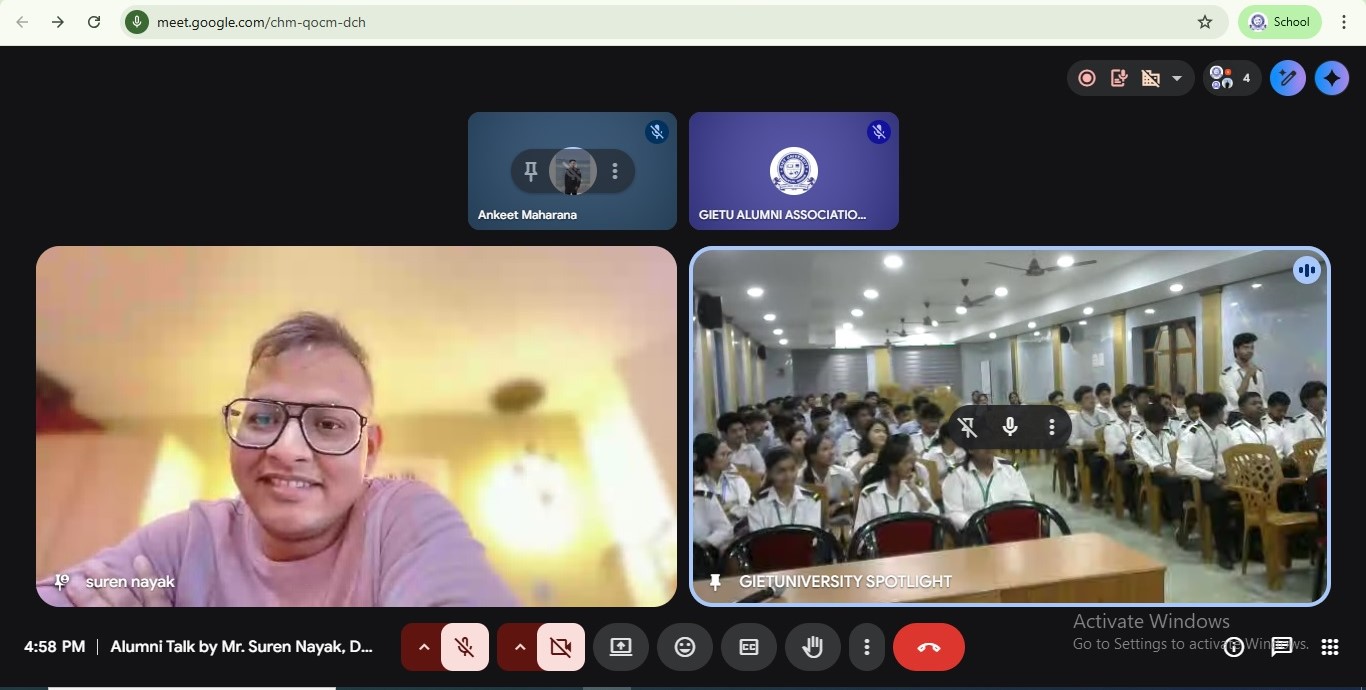Open the chat panel
Viewport: 1366px width, 690px height.
pos(1282,647)
